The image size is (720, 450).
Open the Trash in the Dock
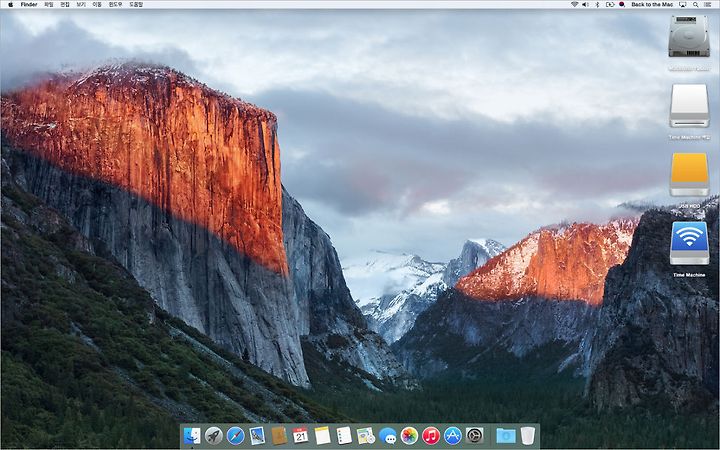coord(528,436)
